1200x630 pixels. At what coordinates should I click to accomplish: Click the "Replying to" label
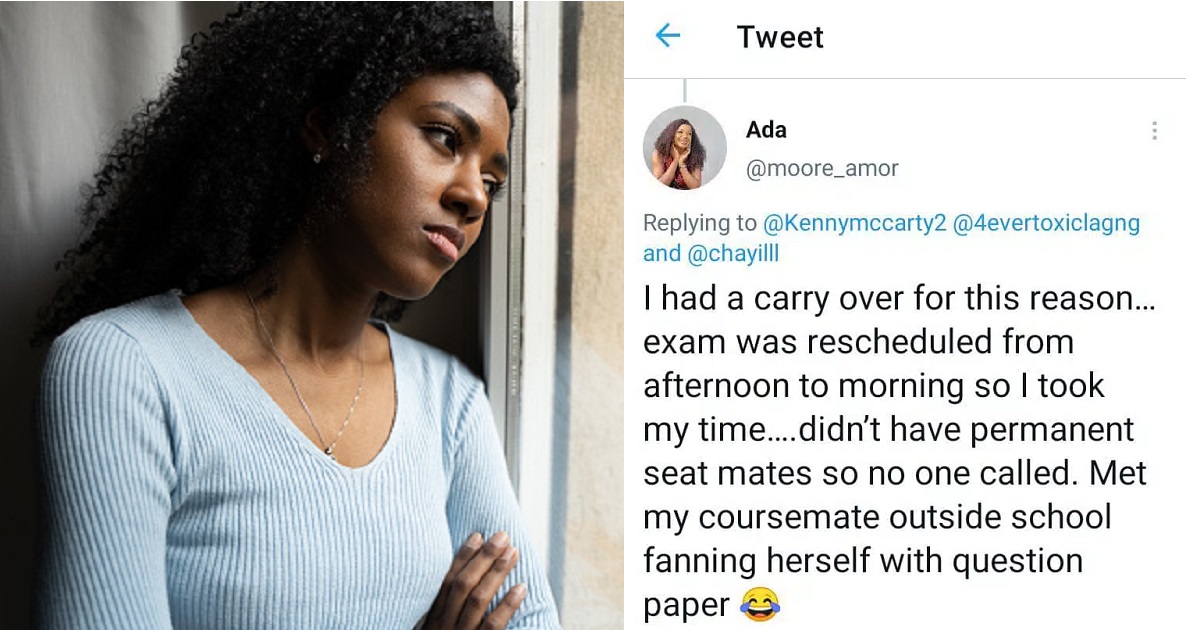point(700,223)
